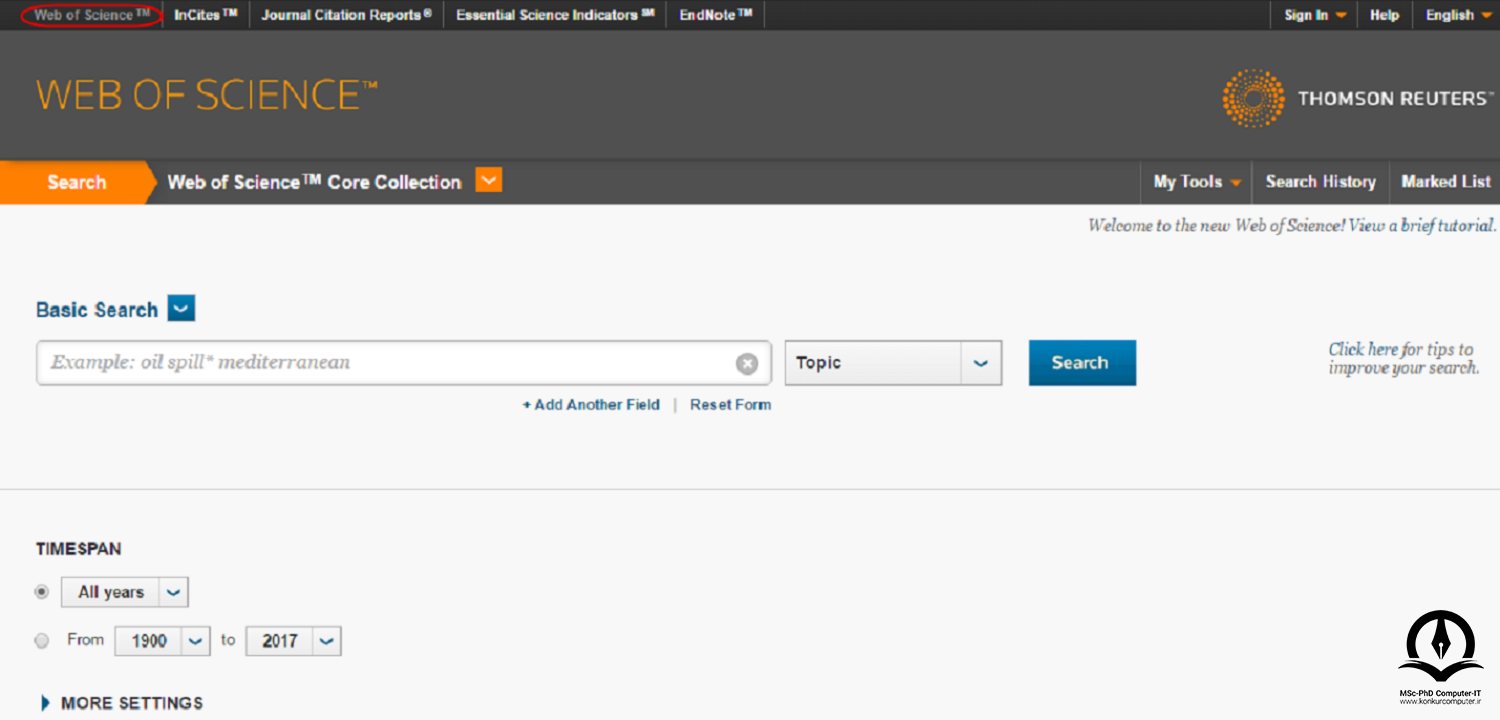Open the Marked List
1500x720 pixels.
[x=1446, y=182]
